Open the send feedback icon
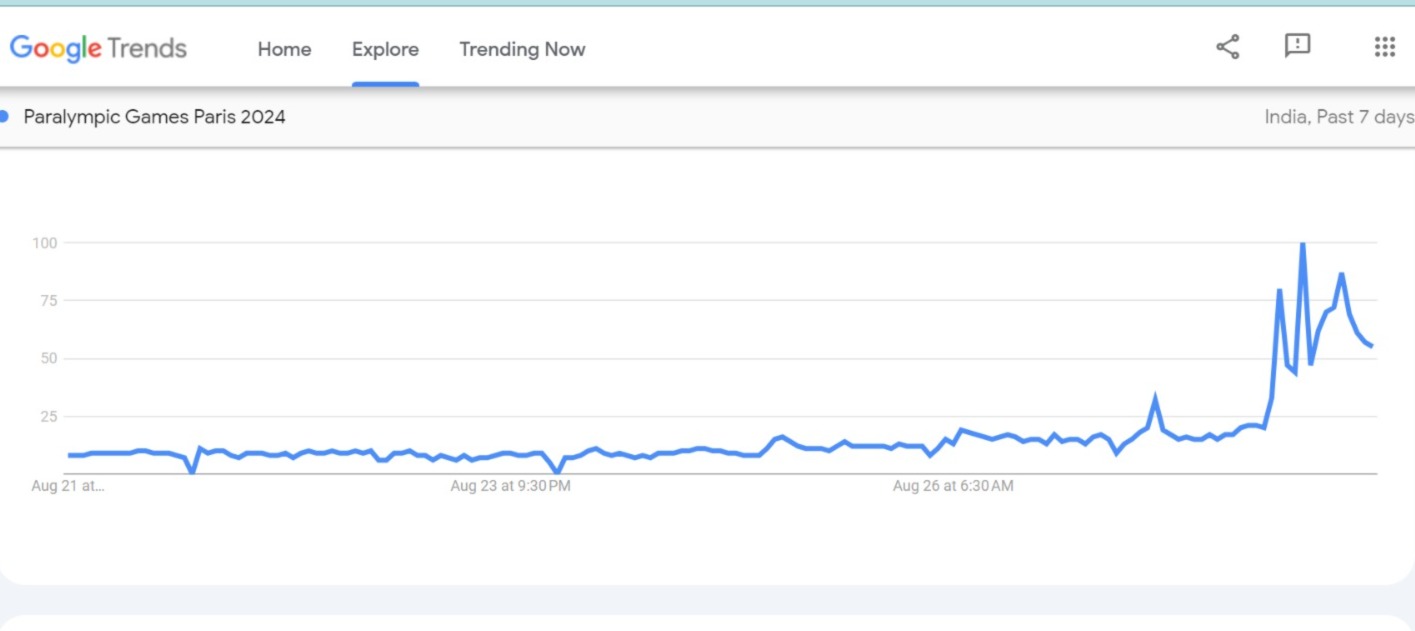Image resolution: width=1415 pixels, height=631 pixels. tap(1297, 46)
